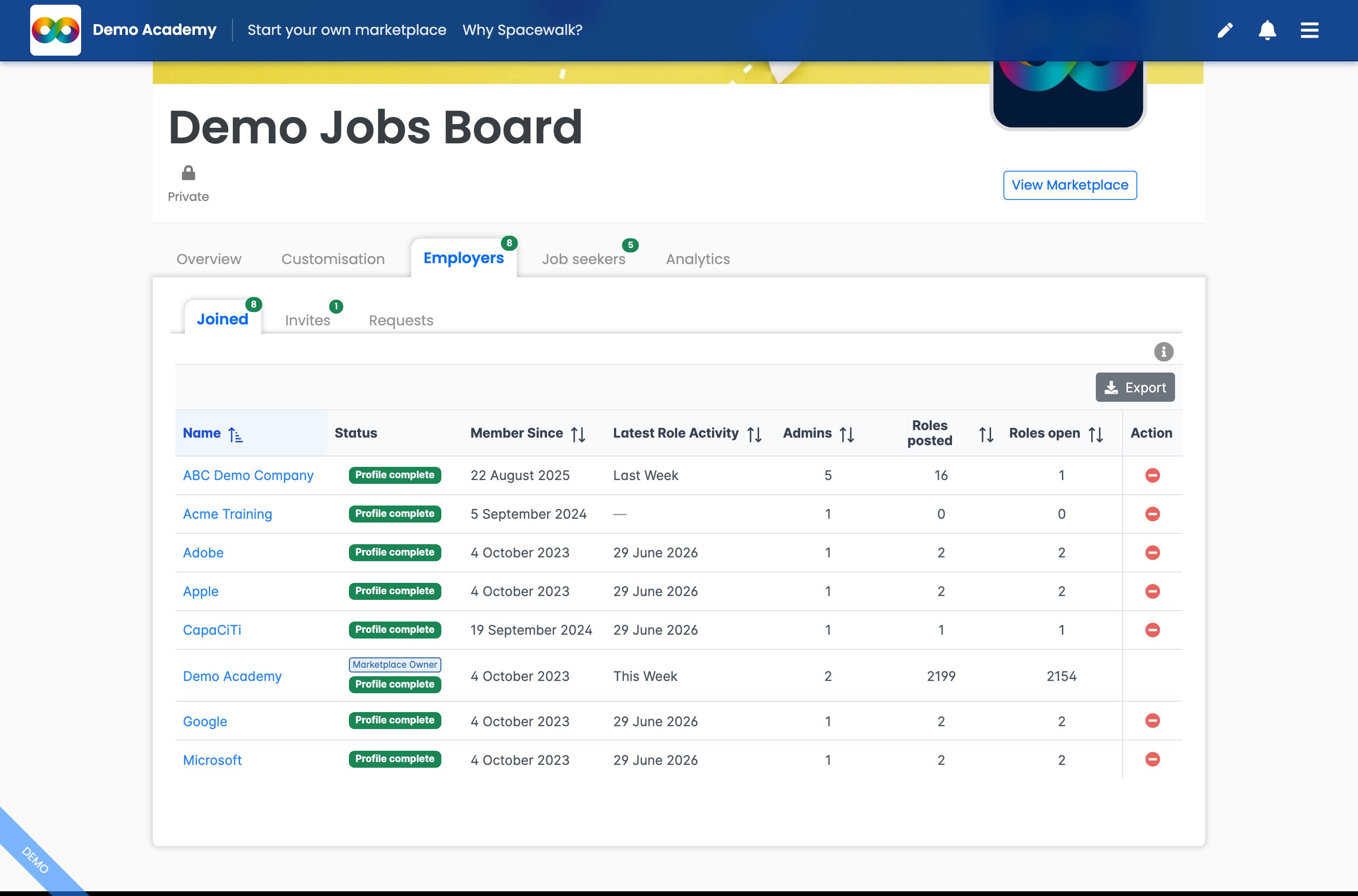The image size is (1358, 896).
Task: Click the pencil edit icon in header
Action: click(x=1225, y=30)
